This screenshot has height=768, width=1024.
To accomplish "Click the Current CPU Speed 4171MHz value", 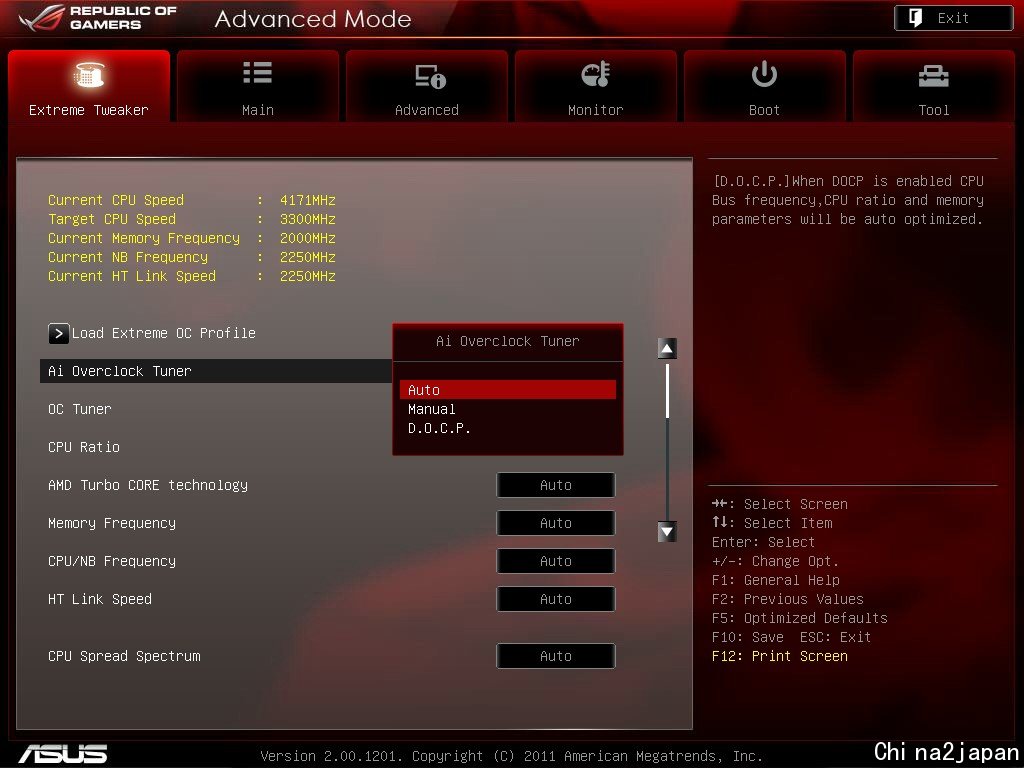I will (308, 200).
